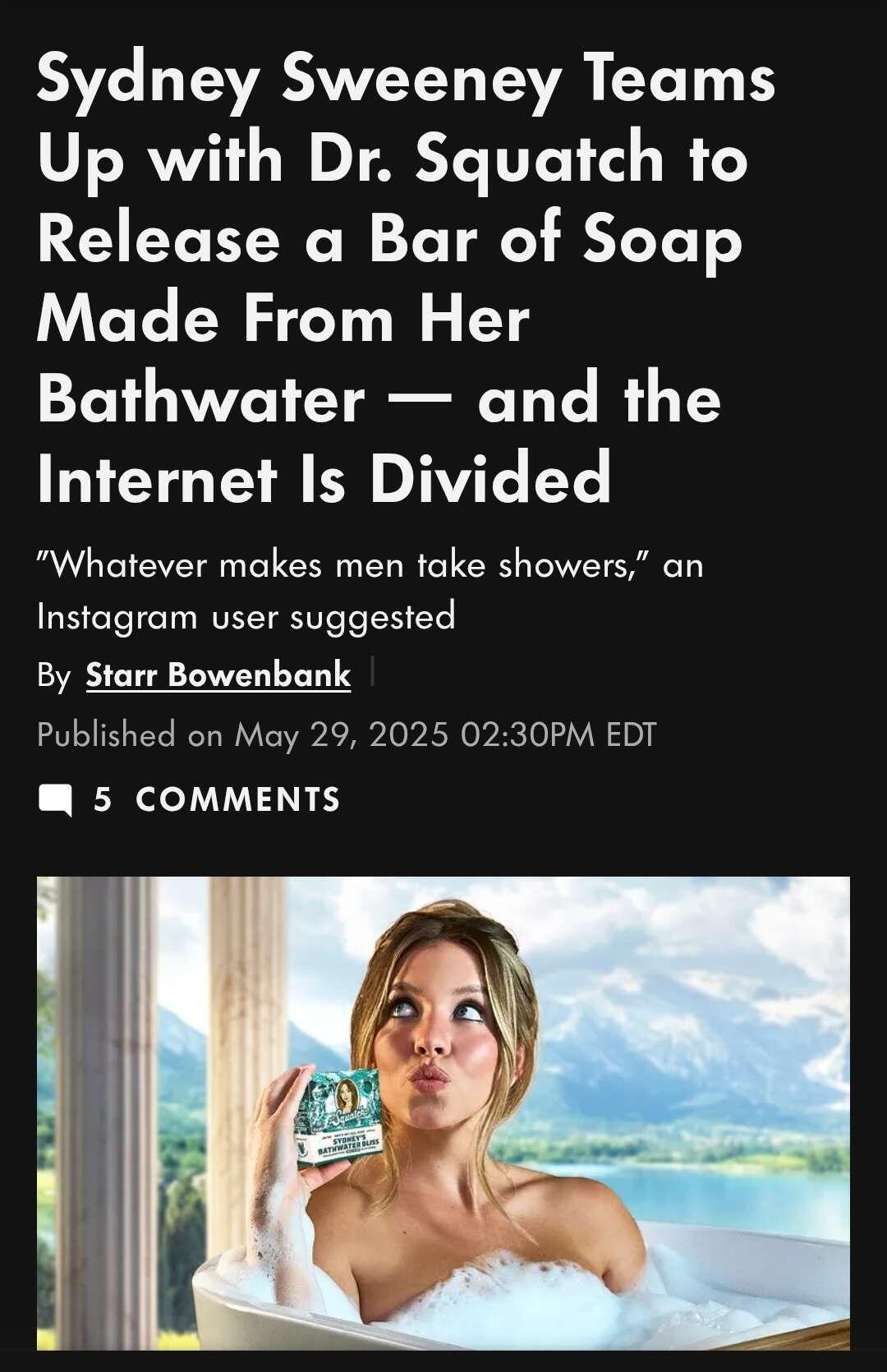Open author Starr Bowenbank's profile link

tap(218, 674)
